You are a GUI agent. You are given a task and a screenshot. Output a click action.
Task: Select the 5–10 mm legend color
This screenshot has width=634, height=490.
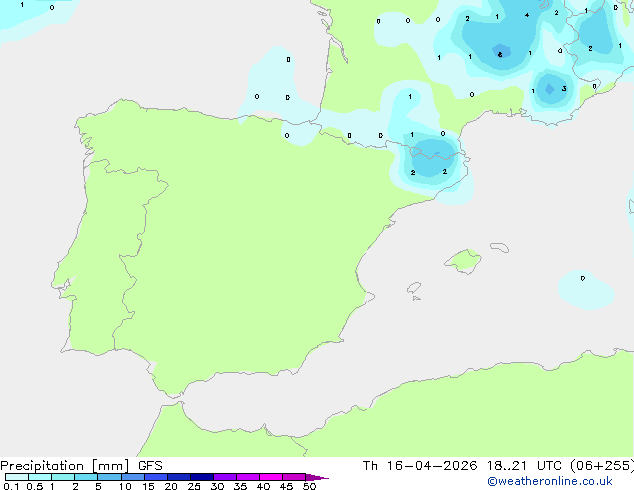click(109, 477)
